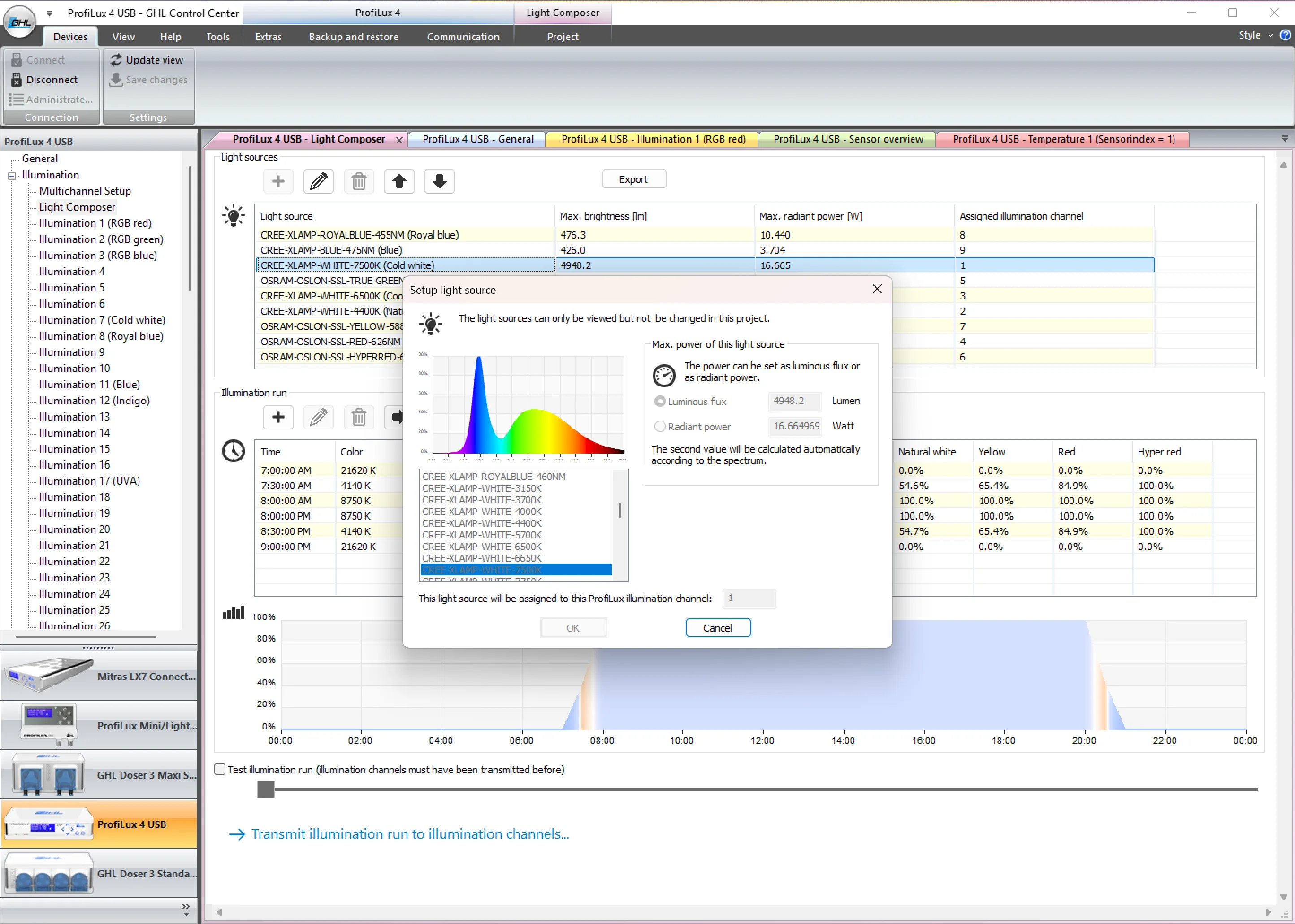Click the blue help question mark icon
This screenshot has height=924, width=1295.
(1285, 35)
